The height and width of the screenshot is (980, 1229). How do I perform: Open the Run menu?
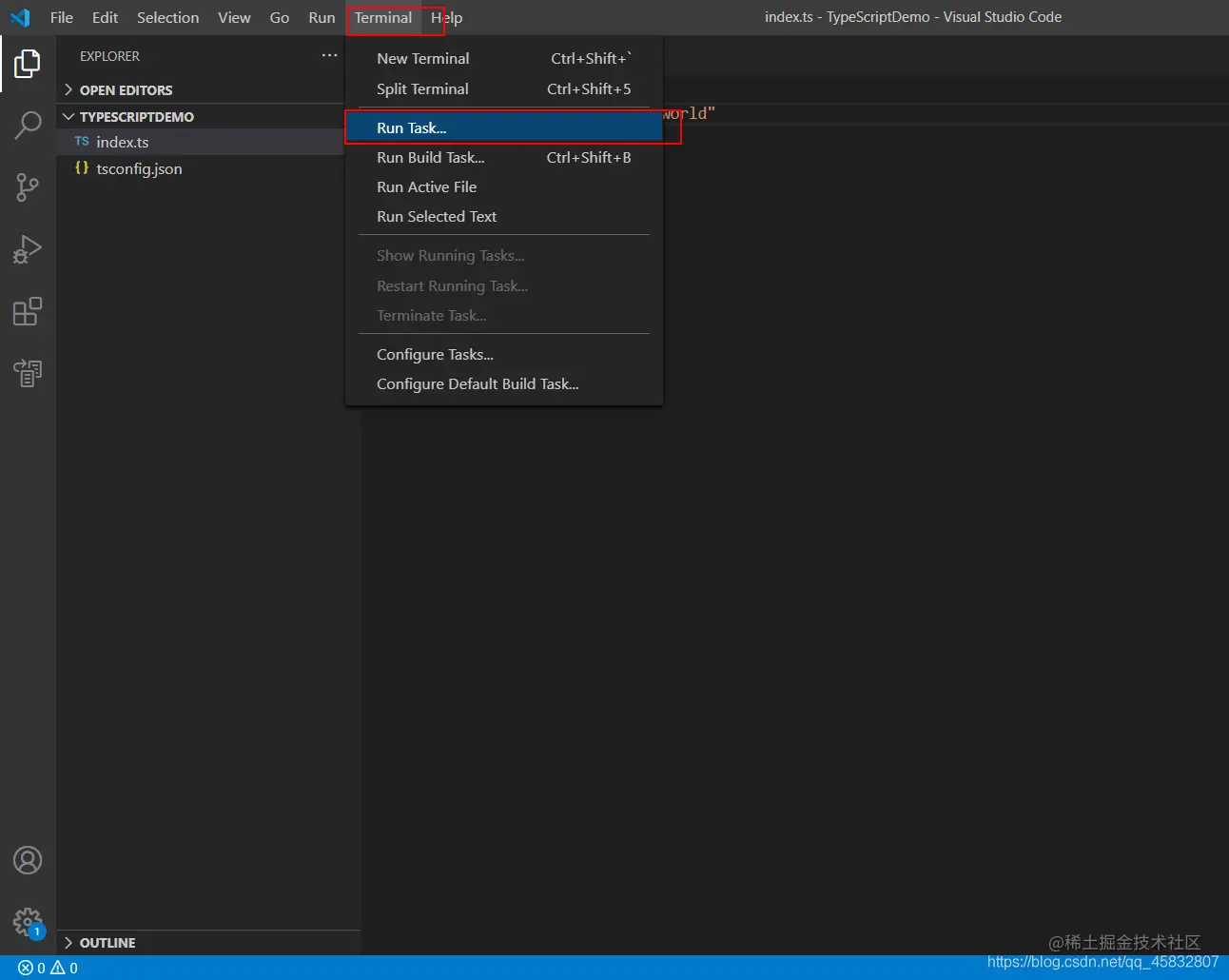pyautogui.click(x=322, y=17)
